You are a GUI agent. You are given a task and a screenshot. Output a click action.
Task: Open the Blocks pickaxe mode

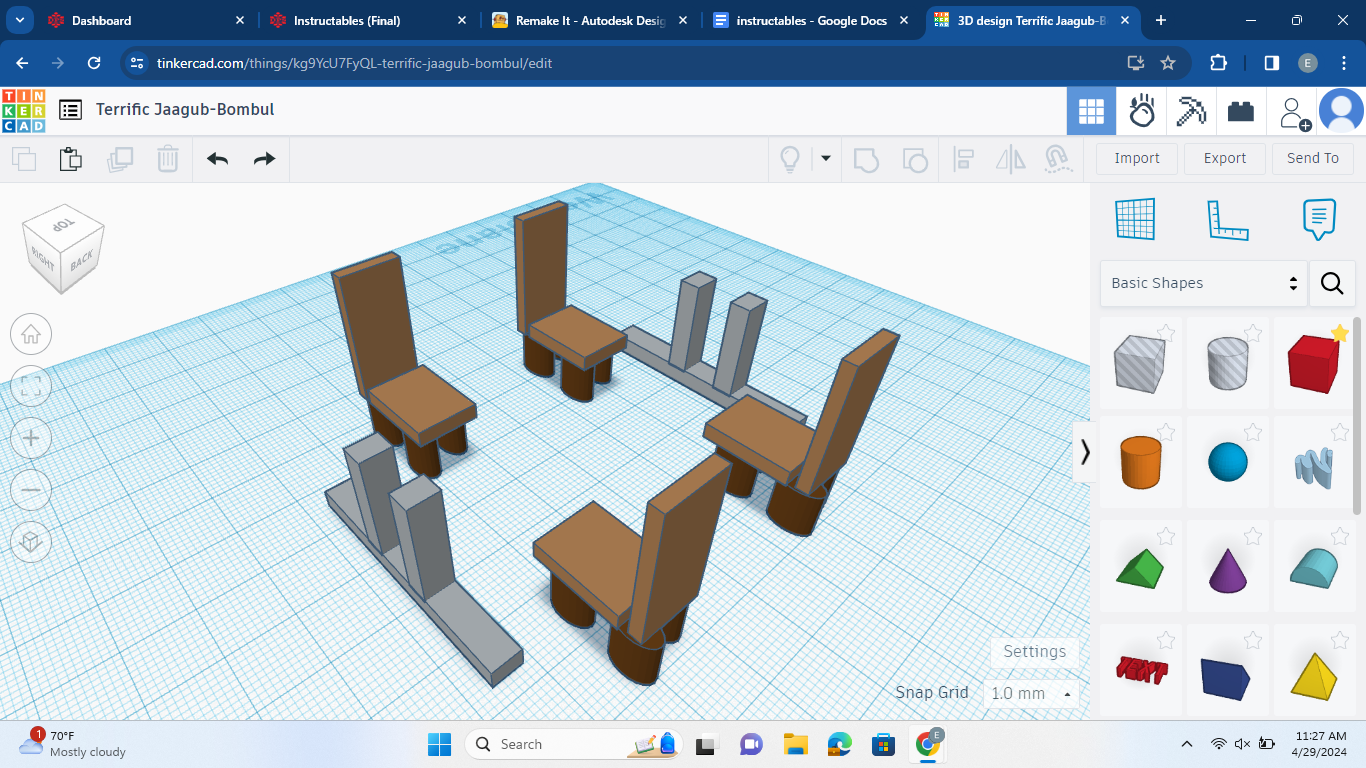(1191, 111)
